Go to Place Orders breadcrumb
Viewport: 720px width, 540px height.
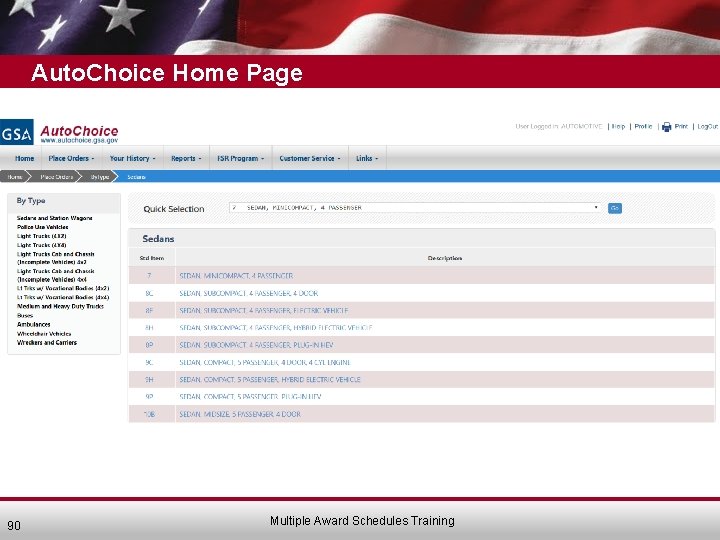56,177
